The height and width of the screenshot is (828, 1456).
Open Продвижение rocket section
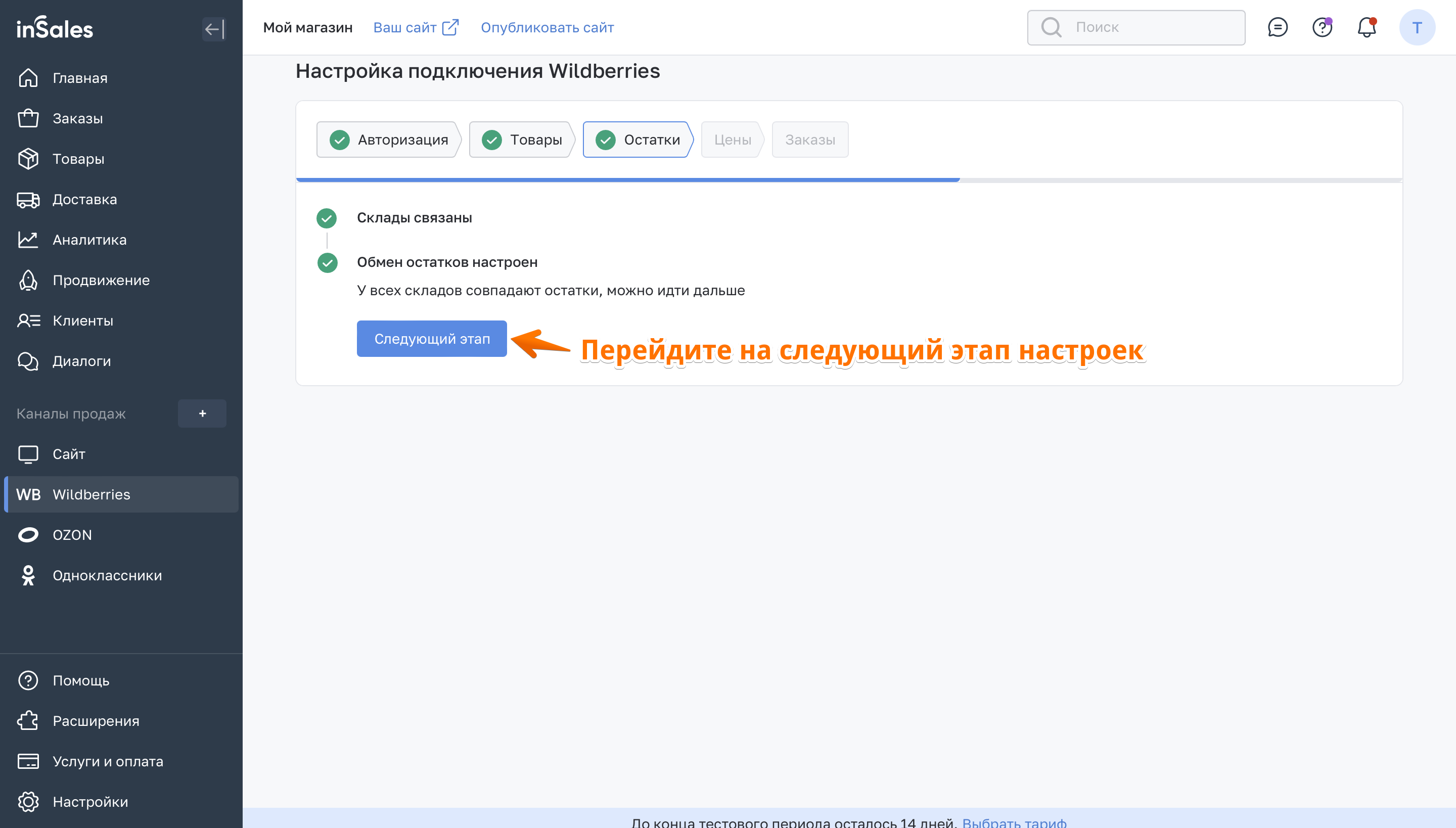click(101, 281)
